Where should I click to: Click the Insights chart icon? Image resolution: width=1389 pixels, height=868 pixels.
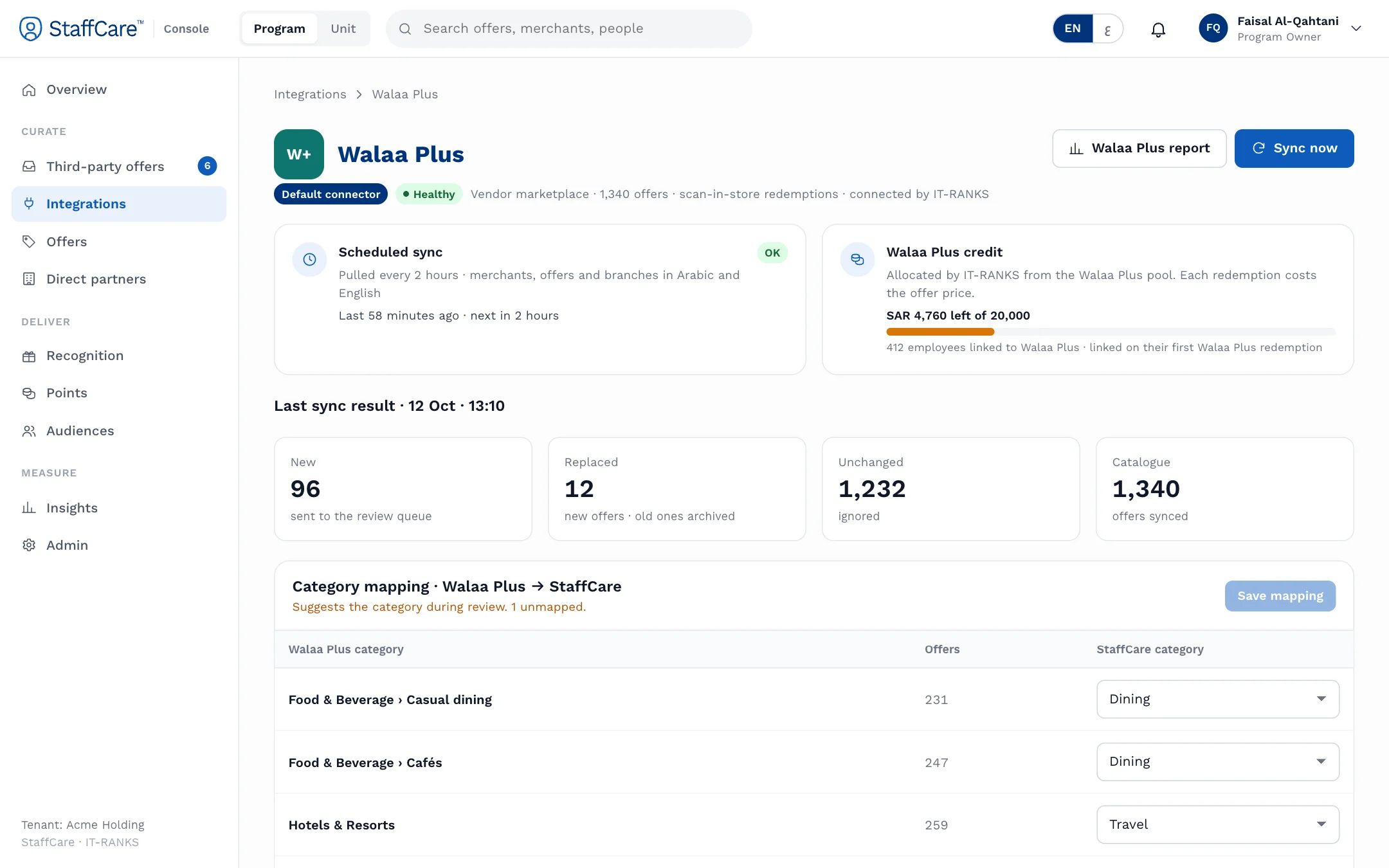(29, 508)
